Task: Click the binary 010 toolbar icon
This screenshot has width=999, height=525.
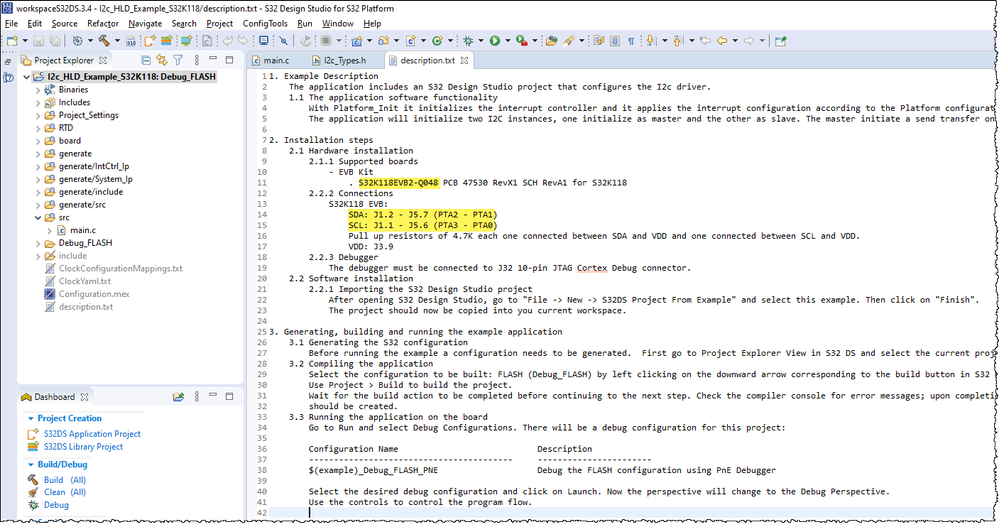Action: coord(131,41)
